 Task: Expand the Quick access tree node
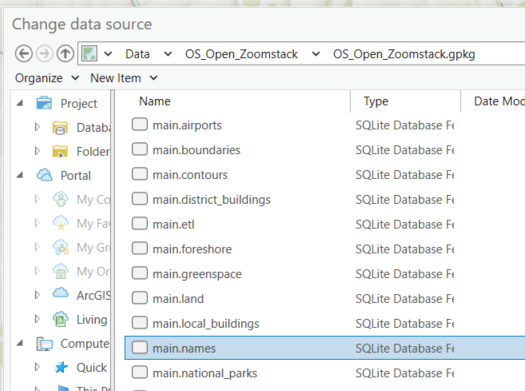tap(37, 367)
